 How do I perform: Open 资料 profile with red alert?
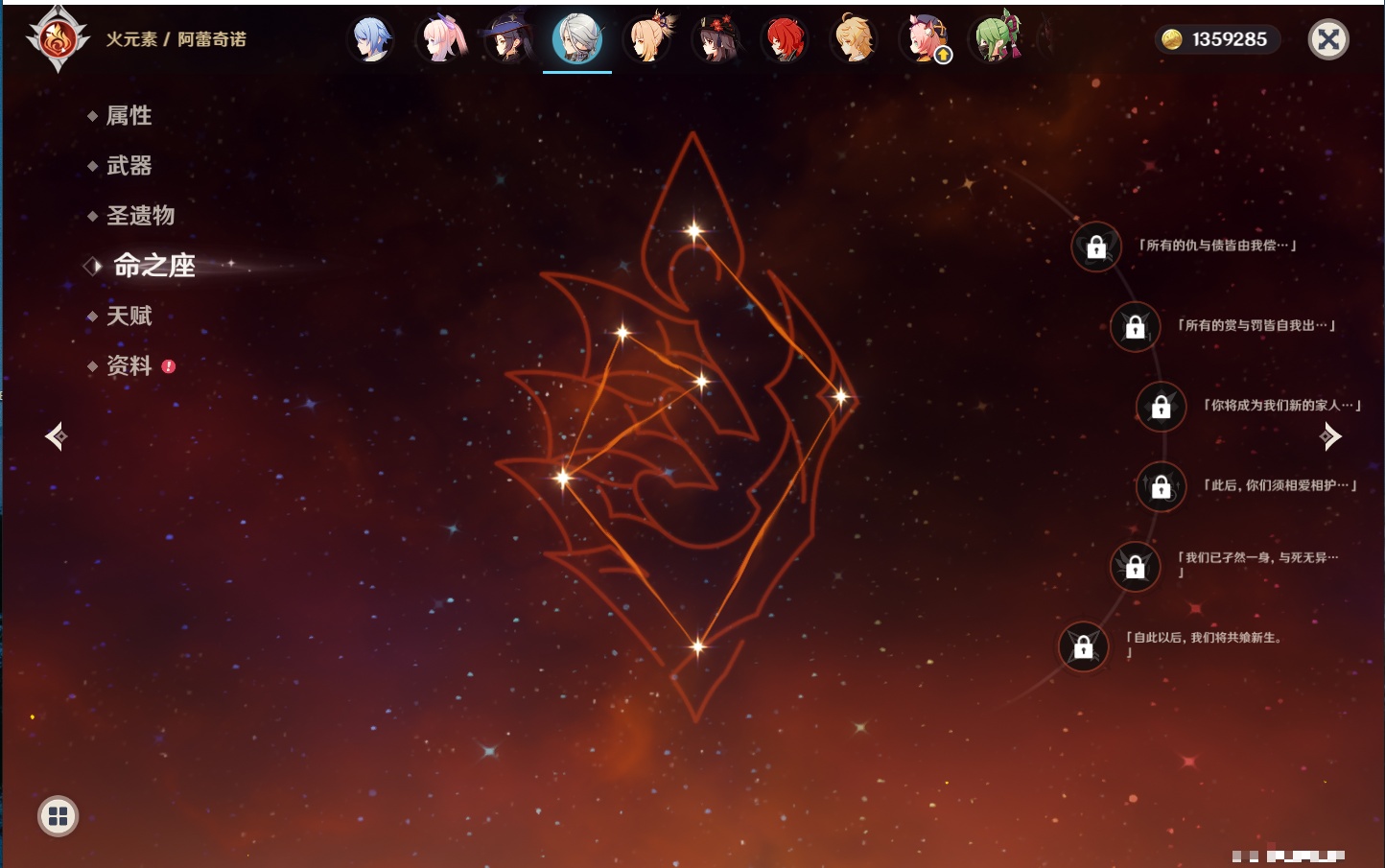(129, 365)
